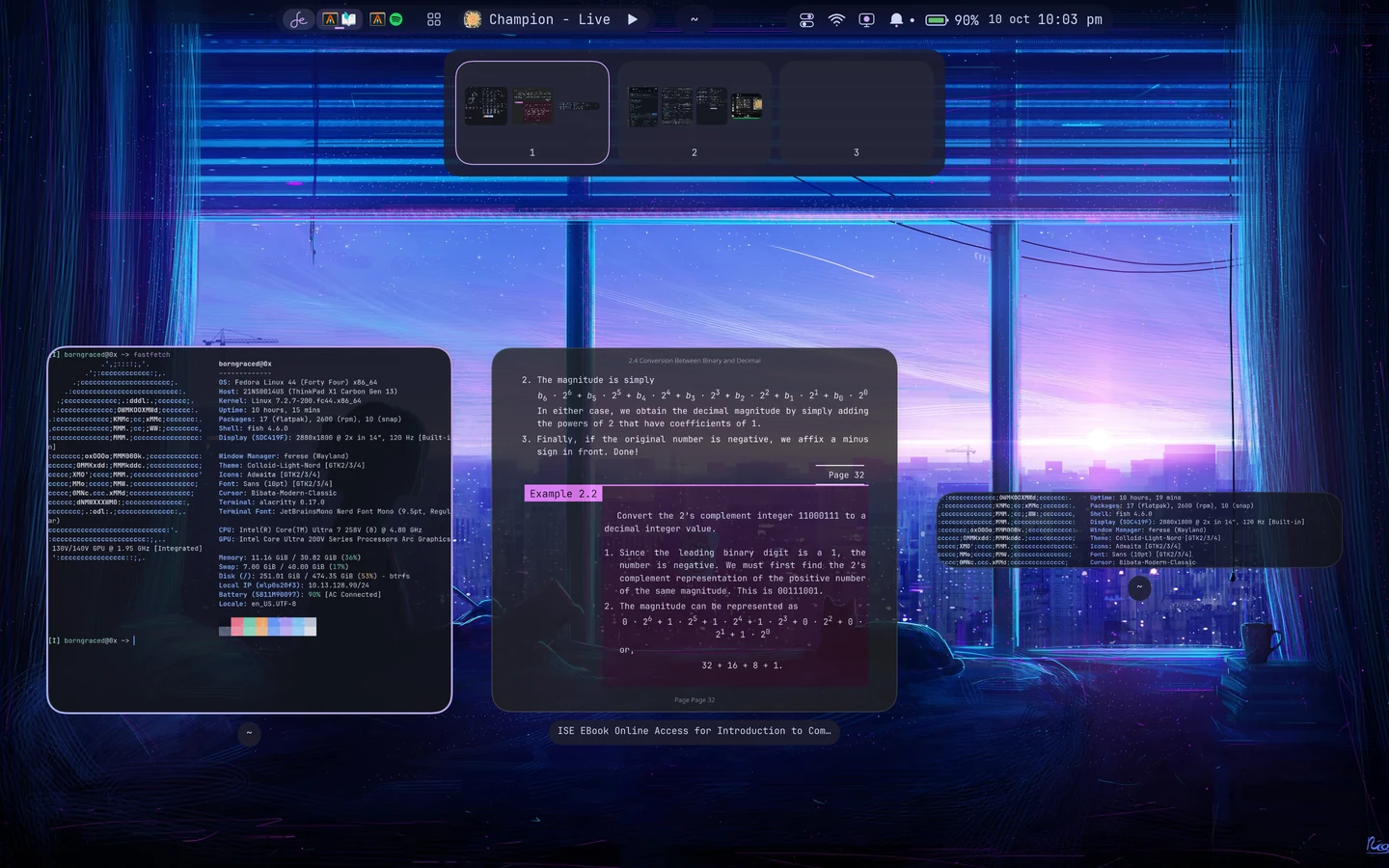Click the Battery line in the fastfetch output
This screenshot has height=868, width=1389.
click(300, 594)
